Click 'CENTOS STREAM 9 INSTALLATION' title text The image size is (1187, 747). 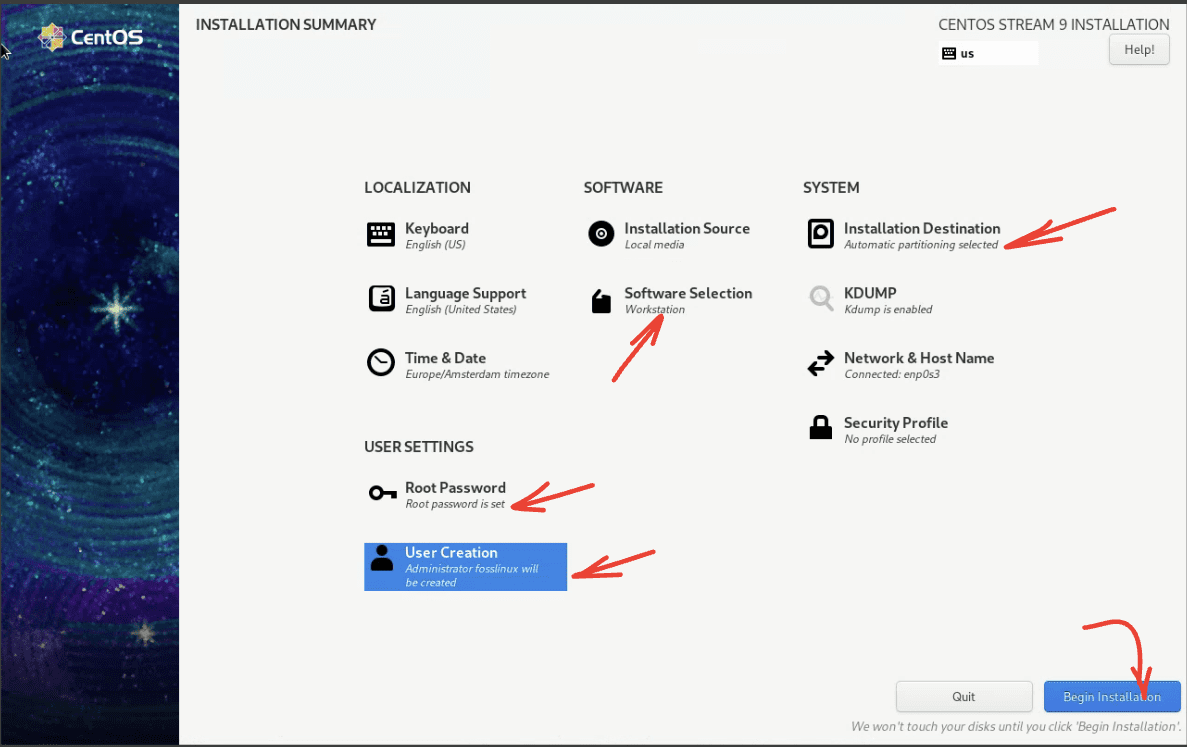[x=1053, y=24]
